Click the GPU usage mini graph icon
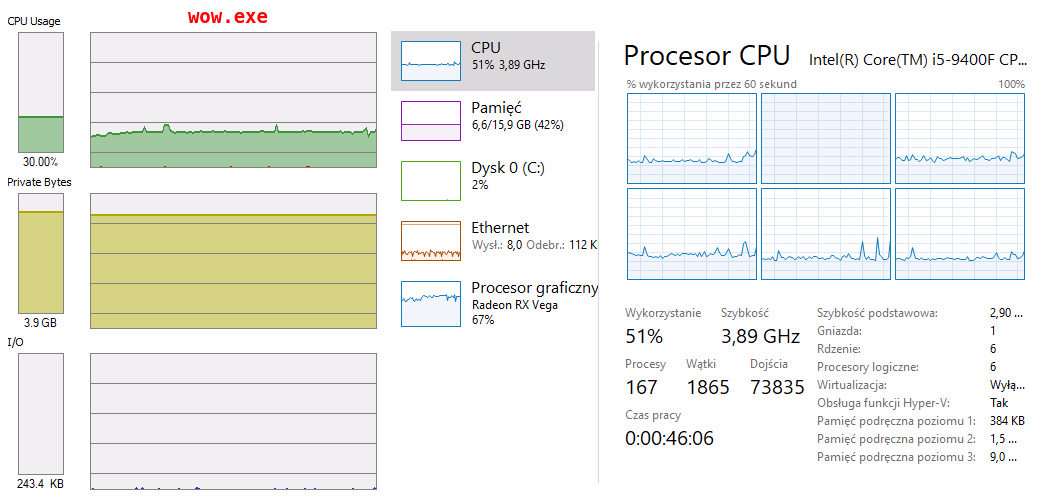 point(430,303)
